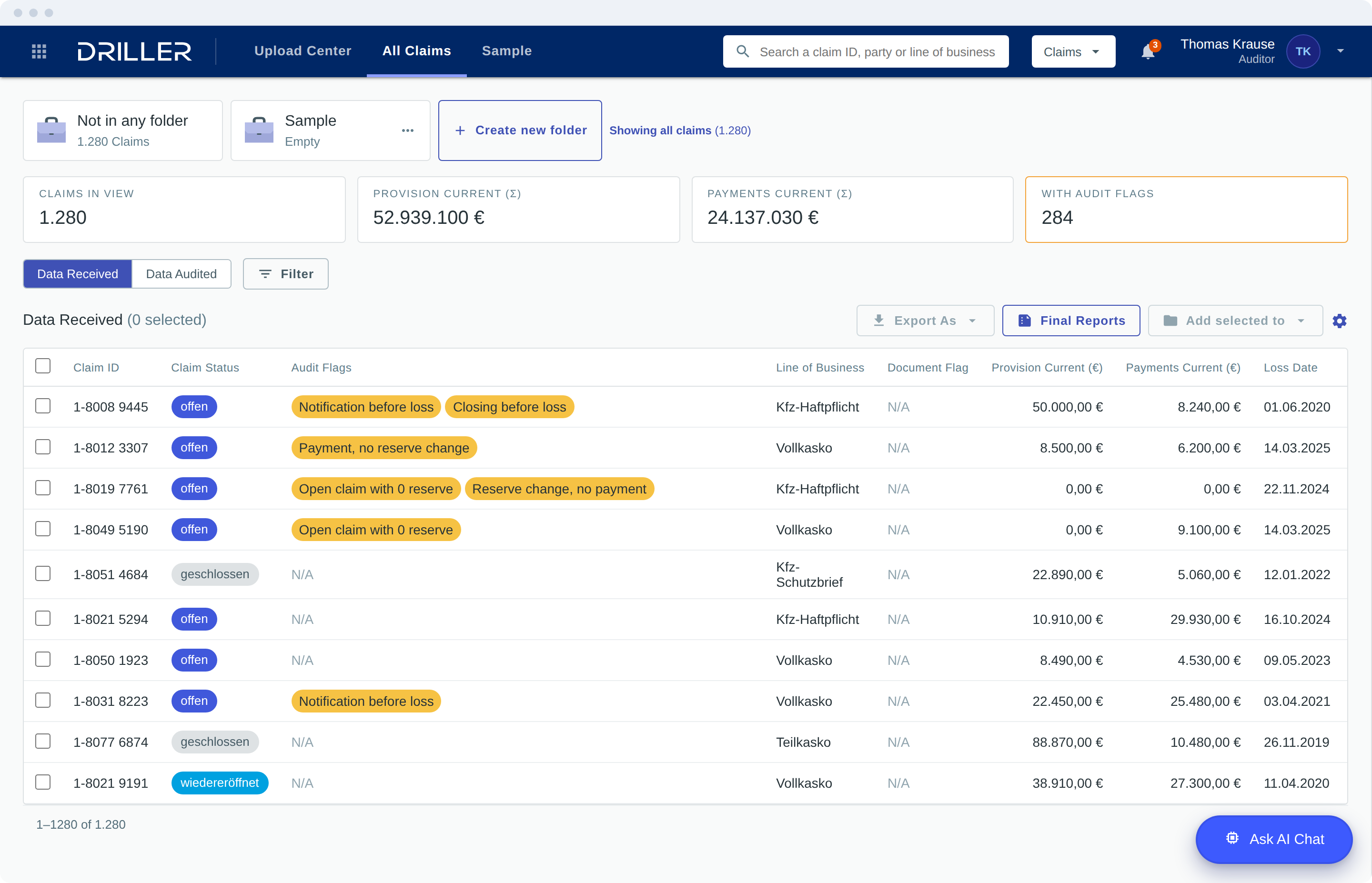Click Showing all claims link

point(680,130)
